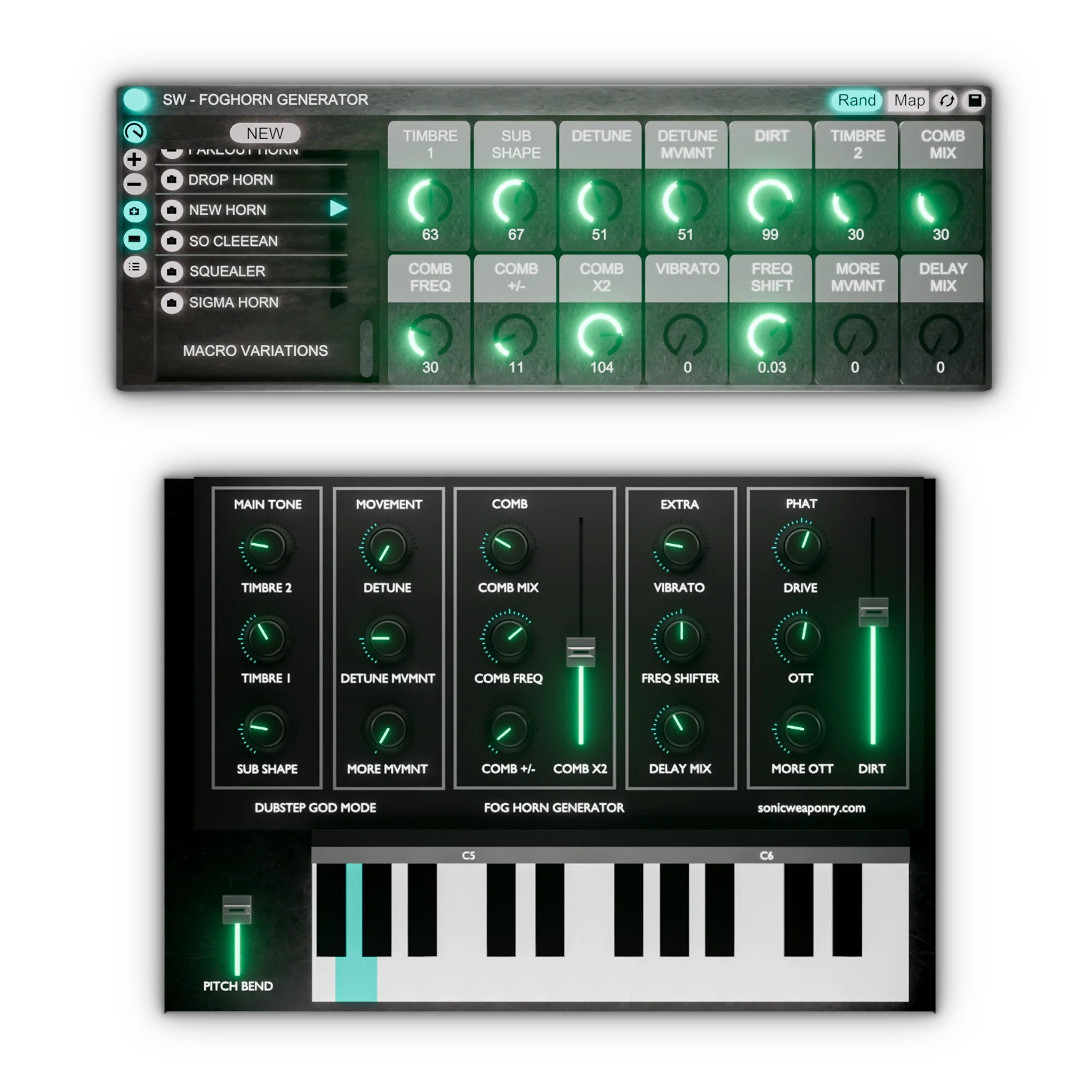Click the DIRT fader handle
This screenshot has height=1092, width=1092.
click(873, 612)
